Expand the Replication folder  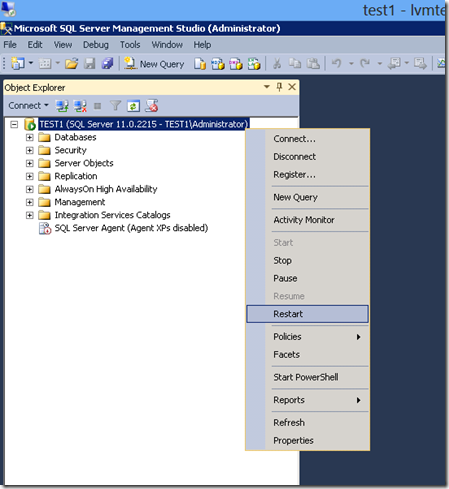pyautogui.click(x=30, y=176)
